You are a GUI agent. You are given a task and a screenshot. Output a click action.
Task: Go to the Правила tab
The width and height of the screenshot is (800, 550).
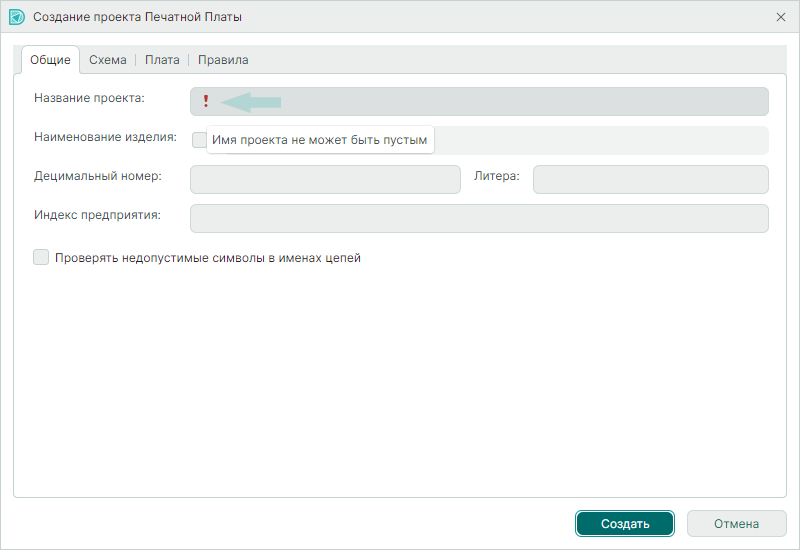(x=223, y=60)
